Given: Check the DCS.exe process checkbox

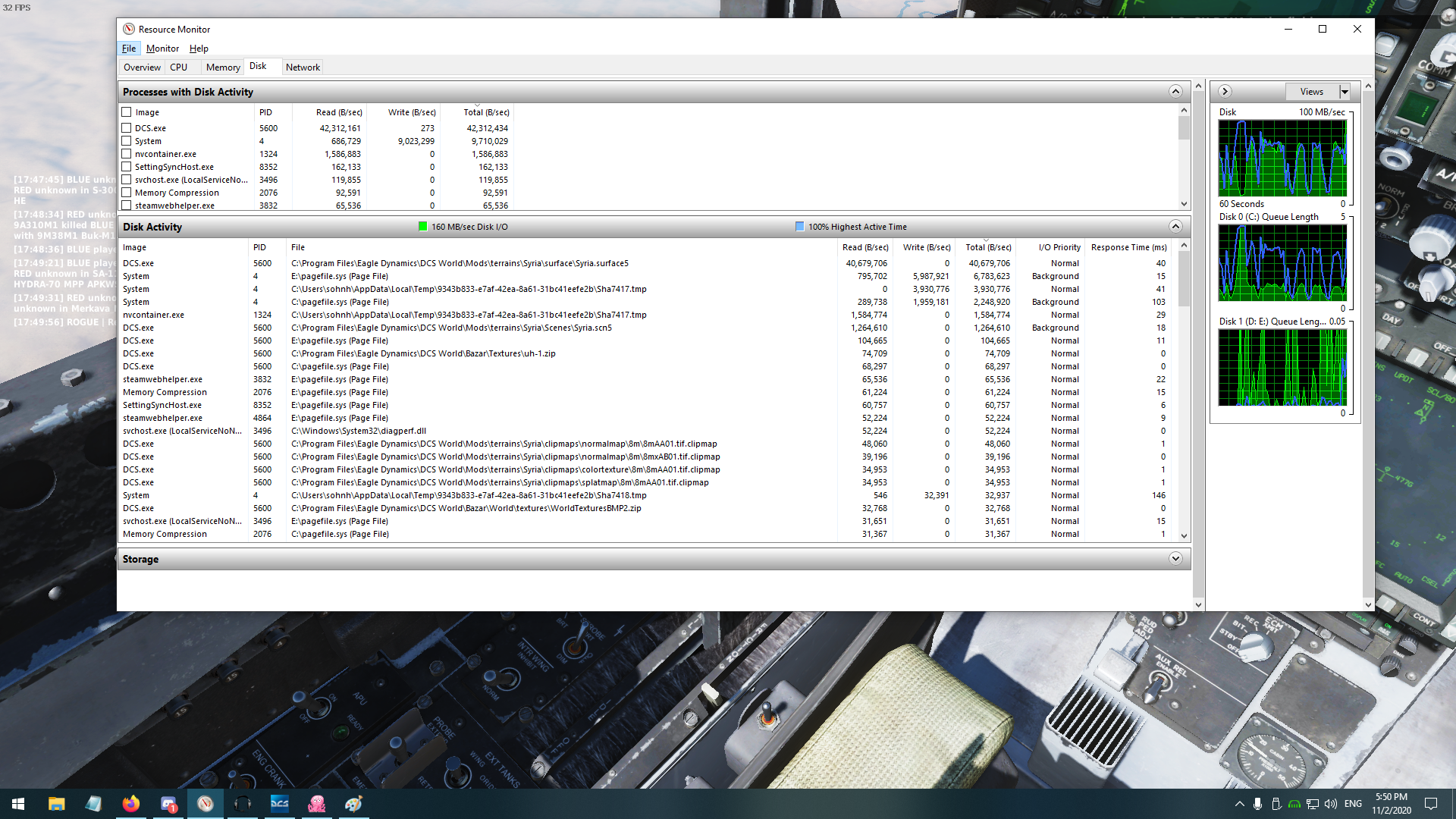Looking at the screenshot, I should tap(127, 128).
